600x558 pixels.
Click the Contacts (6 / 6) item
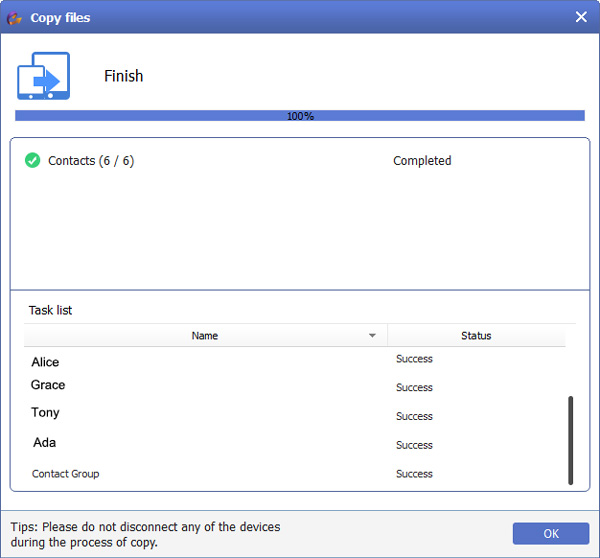91,161
